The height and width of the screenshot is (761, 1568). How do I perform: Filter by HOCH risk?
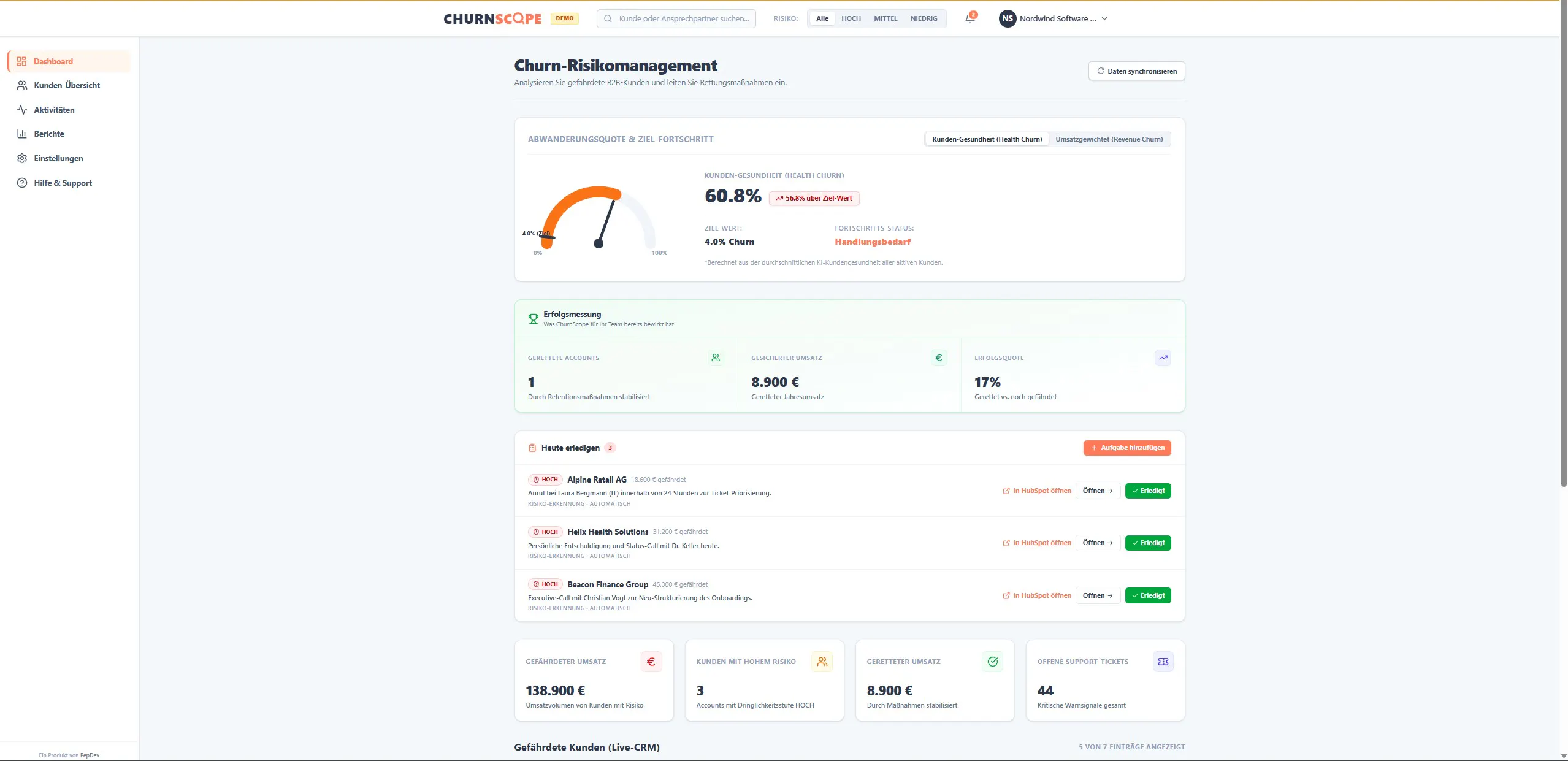851,18
